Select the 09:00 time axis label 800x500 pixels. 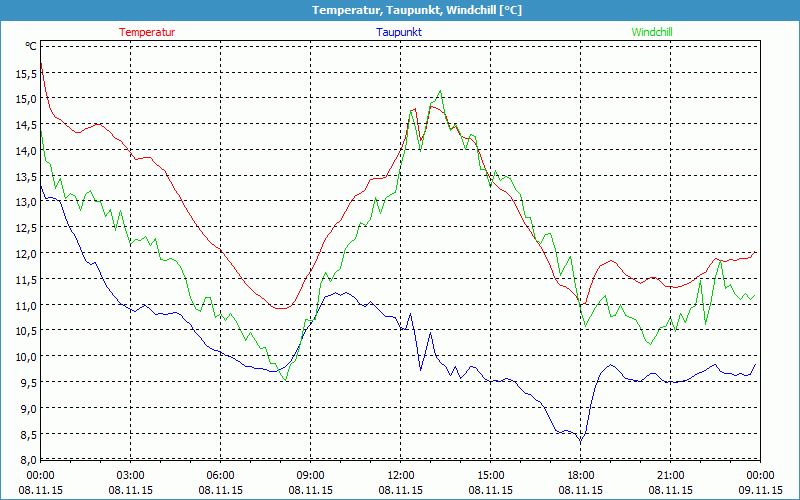point(311,475)
